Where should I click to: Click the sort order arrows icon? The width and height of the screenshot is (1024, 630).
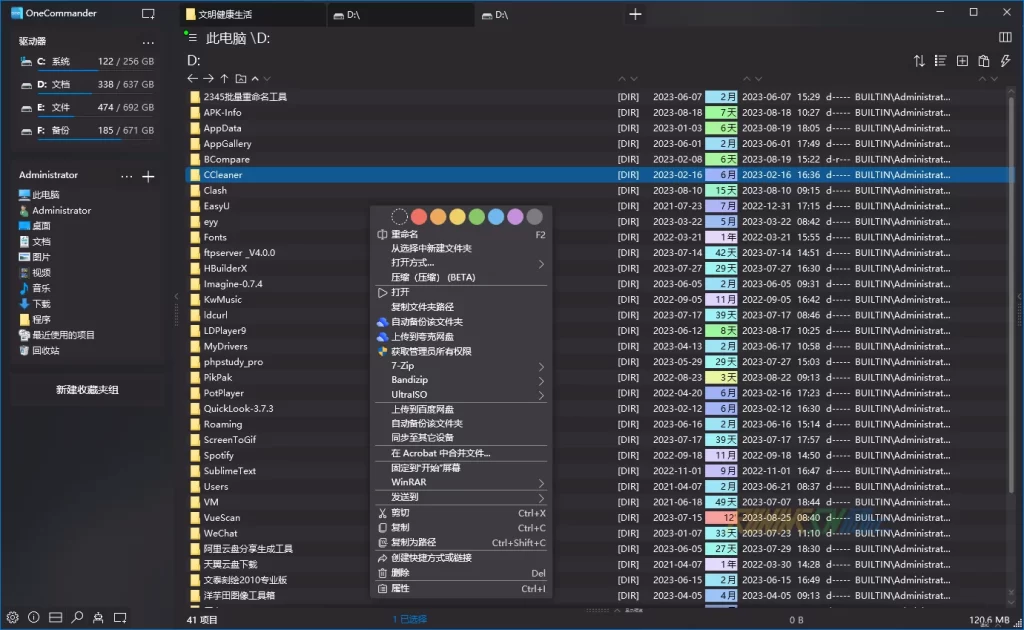[x=919, y=61]
